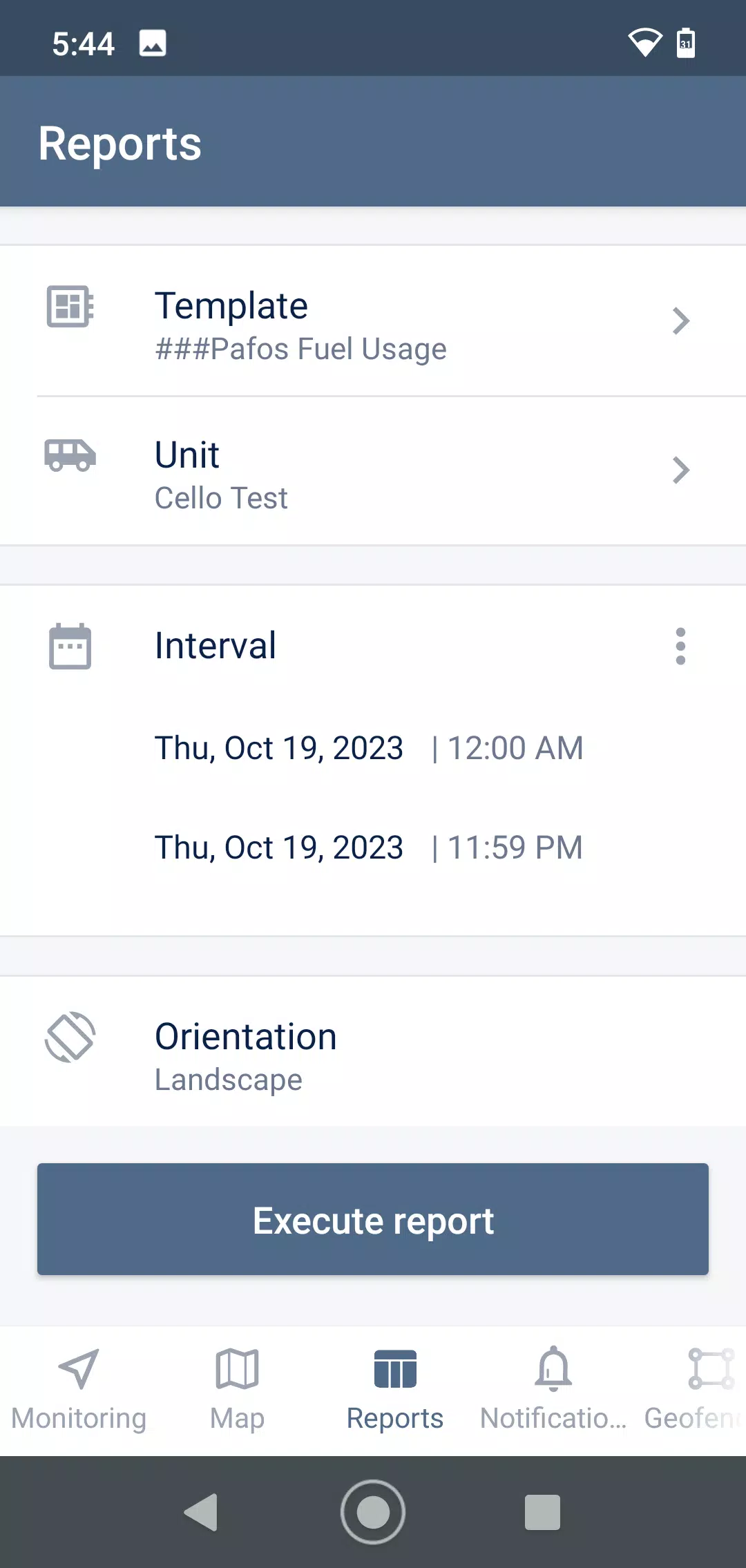
Task: Tap the Template grid icon
Action: point(70,306)
